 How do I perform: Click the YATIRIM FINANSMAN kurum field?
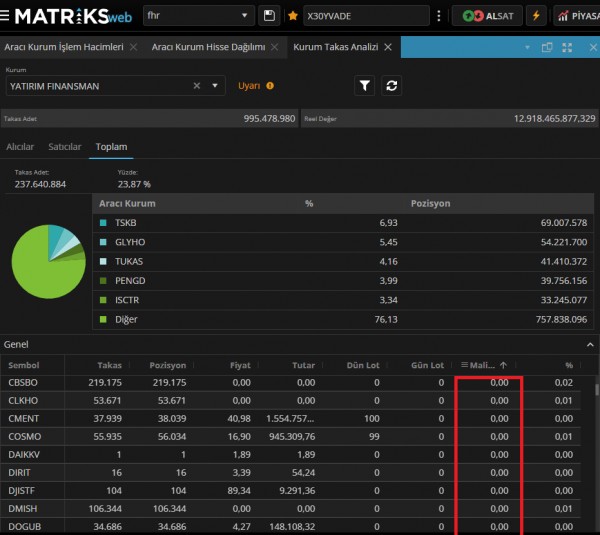pyautogui.click(x=116, y=86)
